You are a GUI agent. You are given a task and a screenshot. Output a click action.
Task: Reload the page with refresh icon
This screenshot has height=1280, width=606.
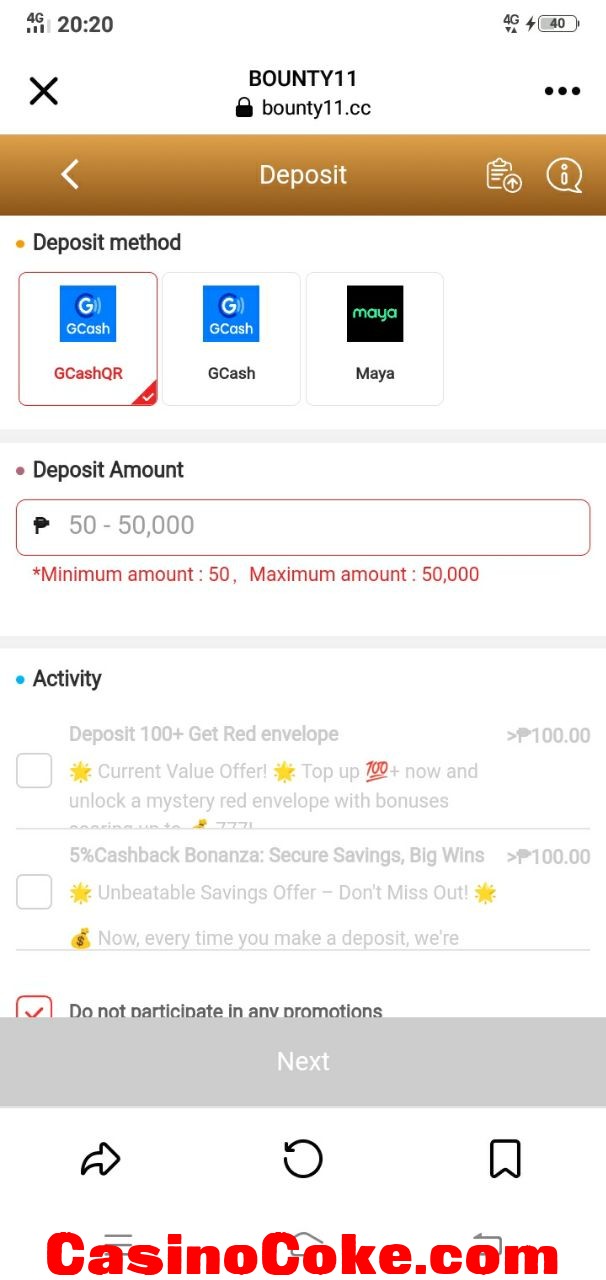(303, 1159)
